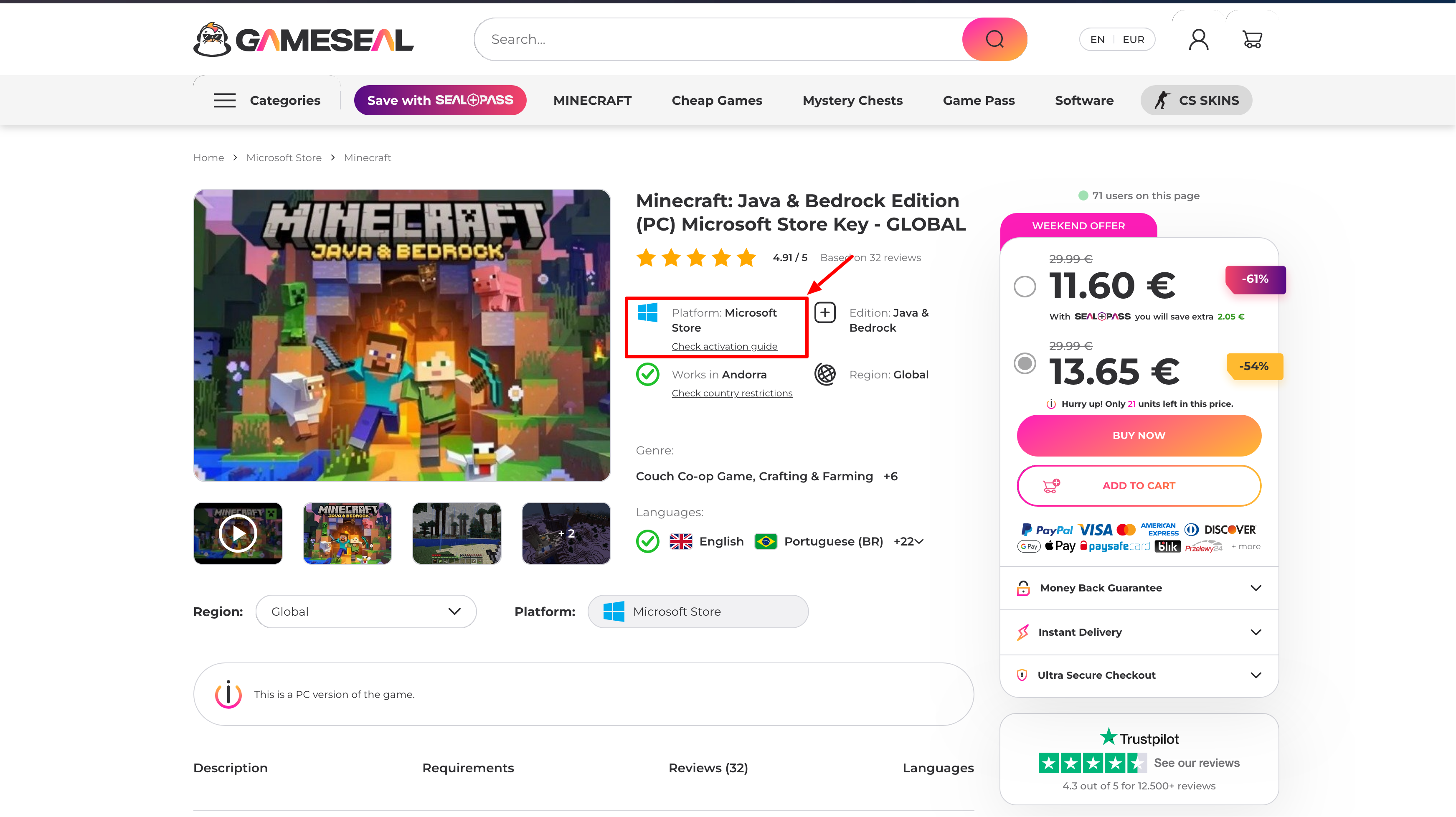1456x817 pixels.
Task: Click the Trustpilot star logo
Action: [1108, 737]
